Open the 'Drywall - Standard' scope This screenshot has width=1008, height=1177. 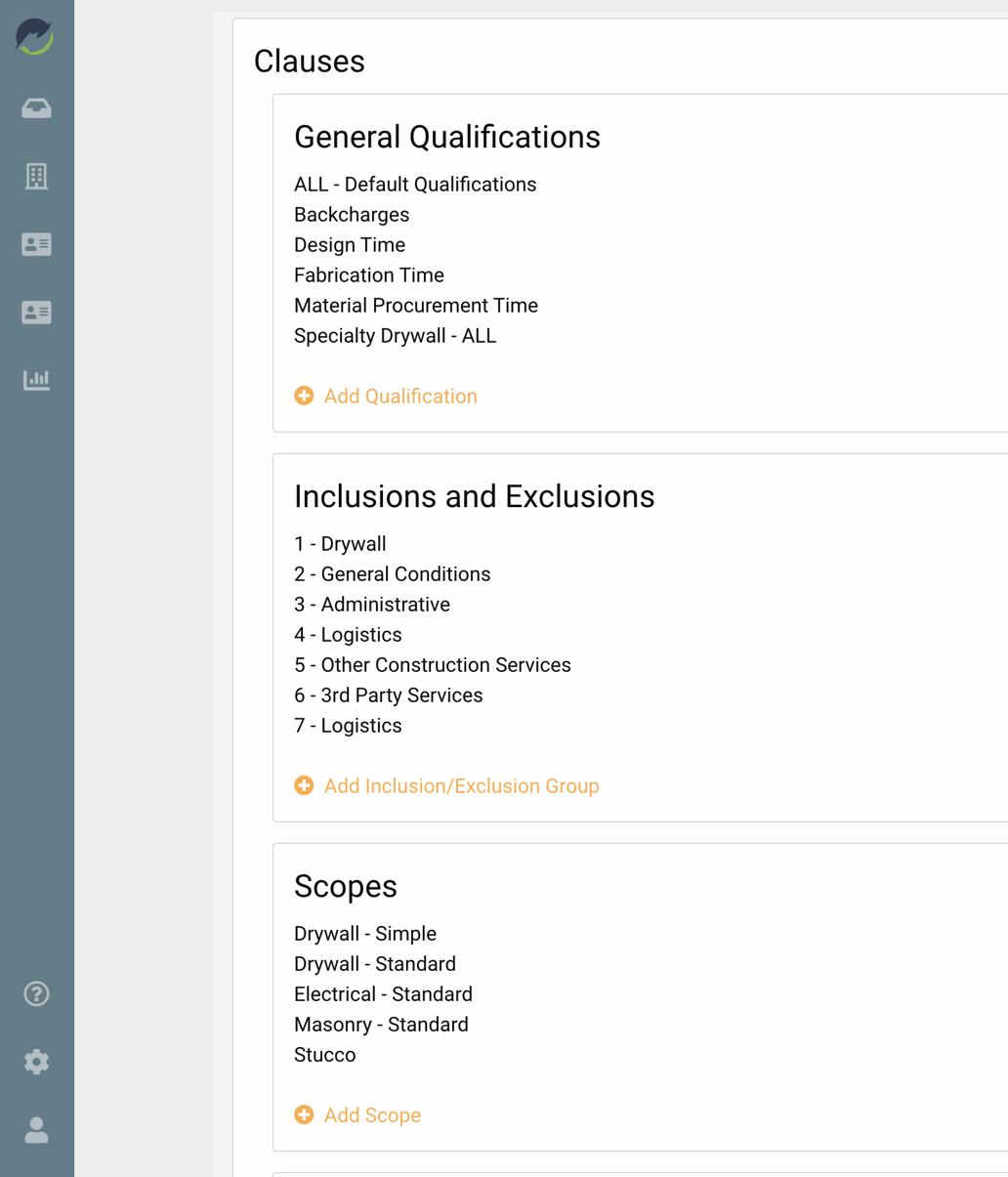coord(375,963)
